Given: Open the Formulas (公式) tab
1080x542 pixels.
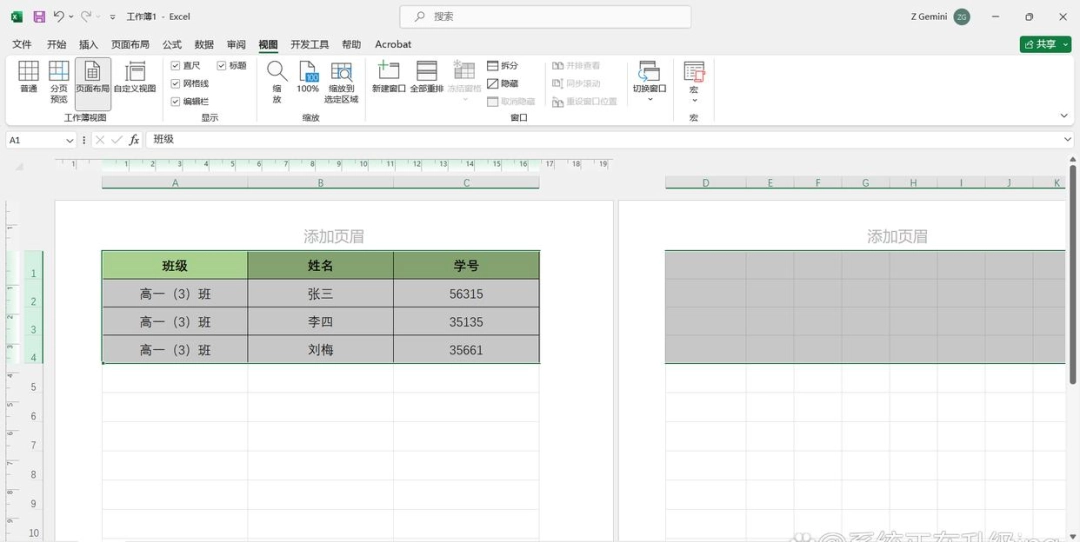Looking at the screenshot, I should 172,44.
